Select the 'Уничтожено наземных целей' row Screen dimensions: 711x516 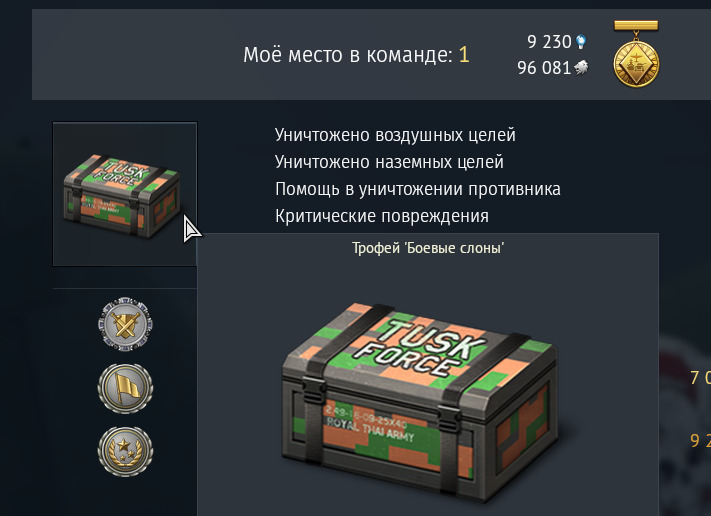coord(389,162)
